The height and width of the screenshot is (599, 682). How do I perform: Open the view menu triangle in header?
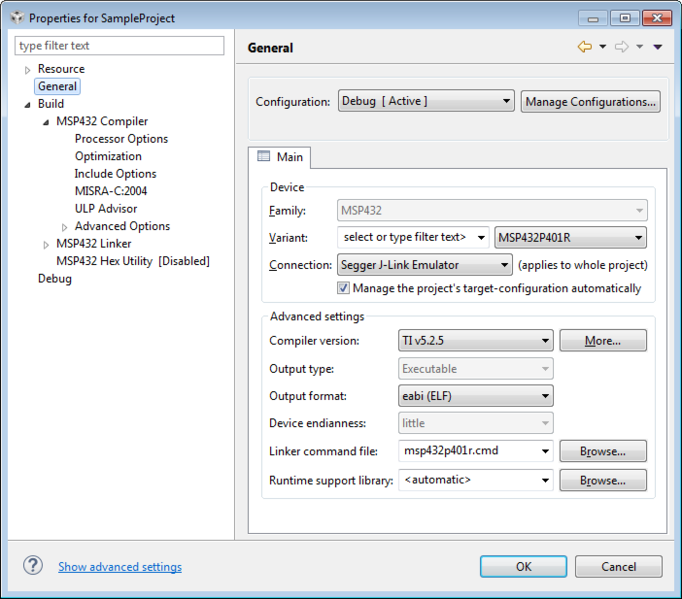click(658, 47)
